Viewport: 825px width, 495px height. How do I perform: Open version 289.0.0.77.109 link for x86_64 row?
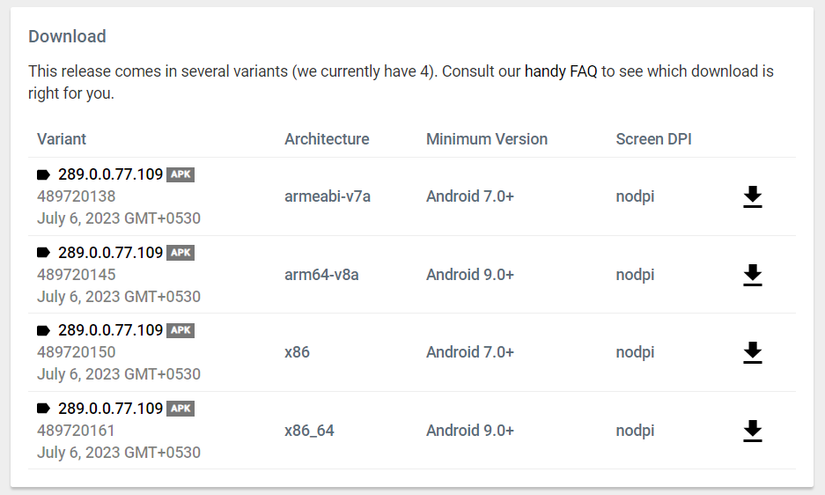[110, 408]
